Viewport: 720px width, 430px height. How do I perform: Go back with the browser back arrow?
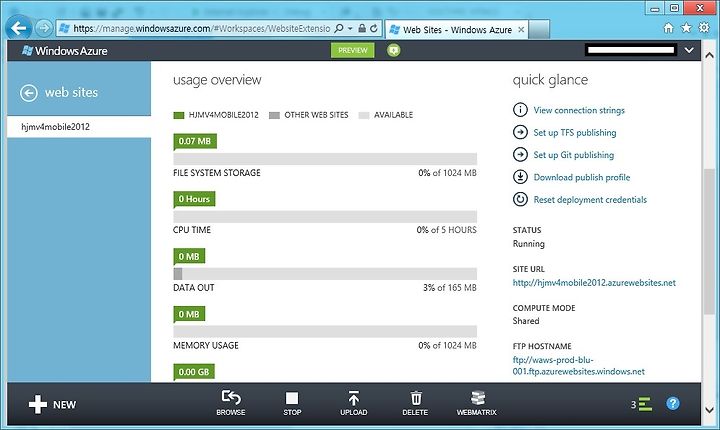click(18, 28)
